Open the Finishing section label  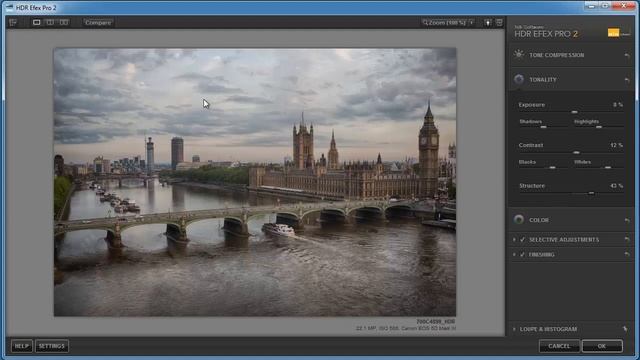[x=542, y=255]
